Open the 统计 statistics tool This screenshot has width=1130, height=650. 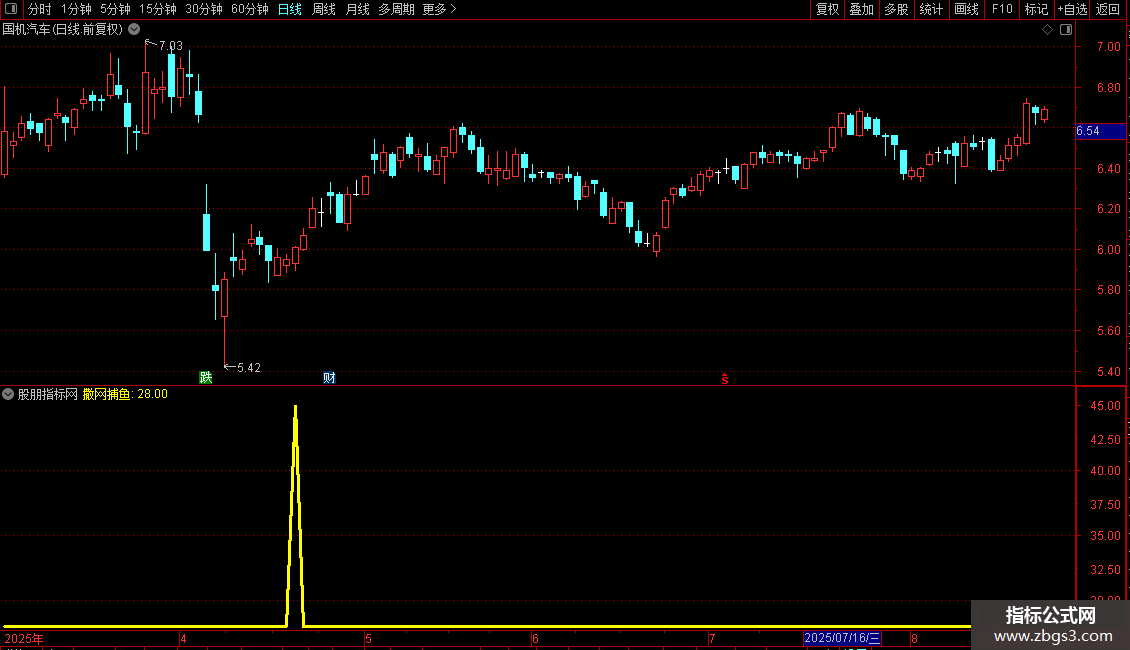[931, 9]
